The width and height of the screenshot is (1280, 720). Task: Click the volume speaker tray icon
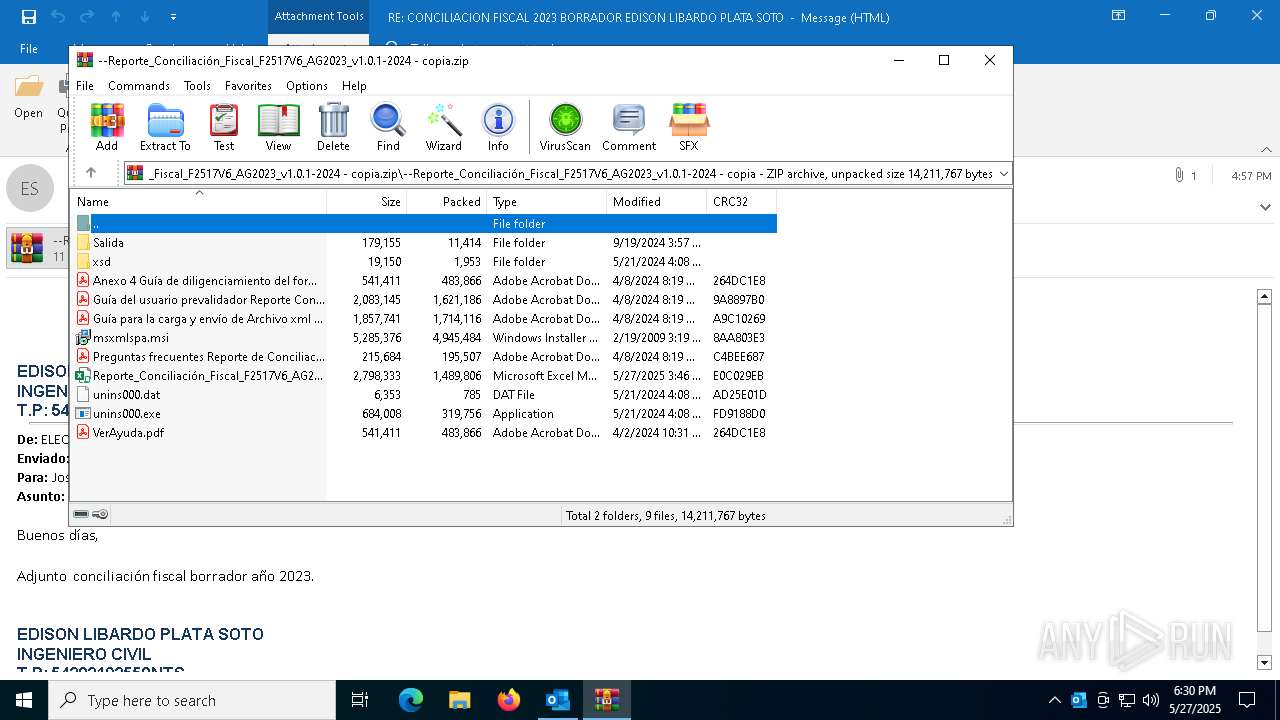[x=1151, y=700]
